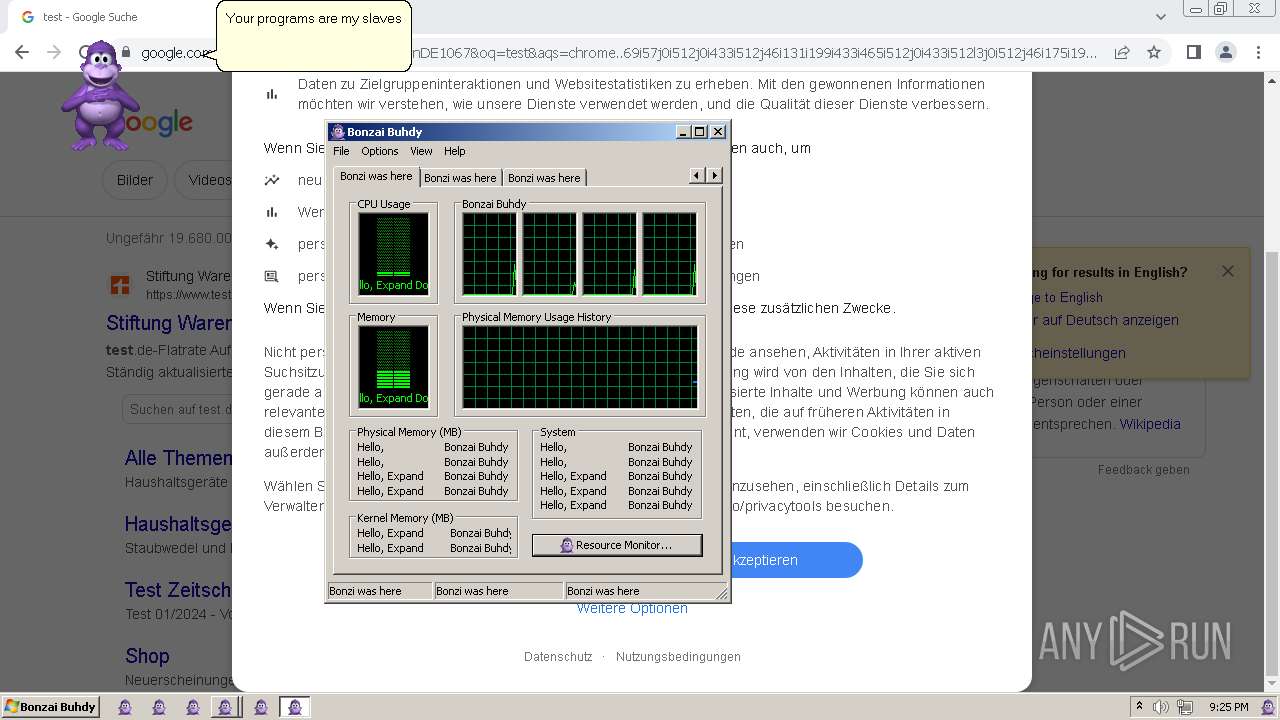Open the Help menu in Bonzai Buhdy
This screenshot has width=1280, height=720.
click(455, 151)
